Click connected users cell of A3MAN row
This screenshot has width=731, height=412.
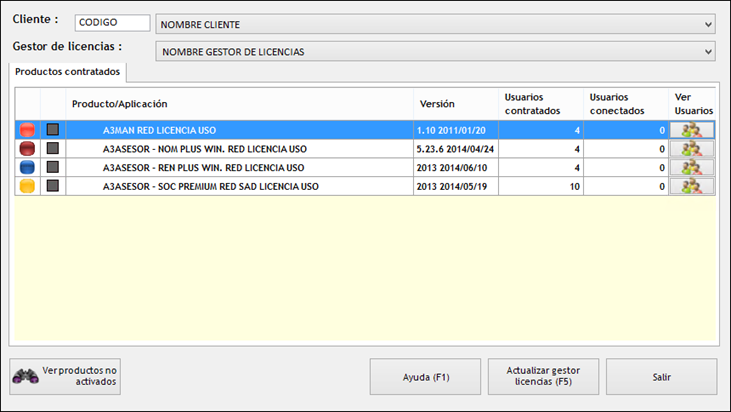[625, 130]
